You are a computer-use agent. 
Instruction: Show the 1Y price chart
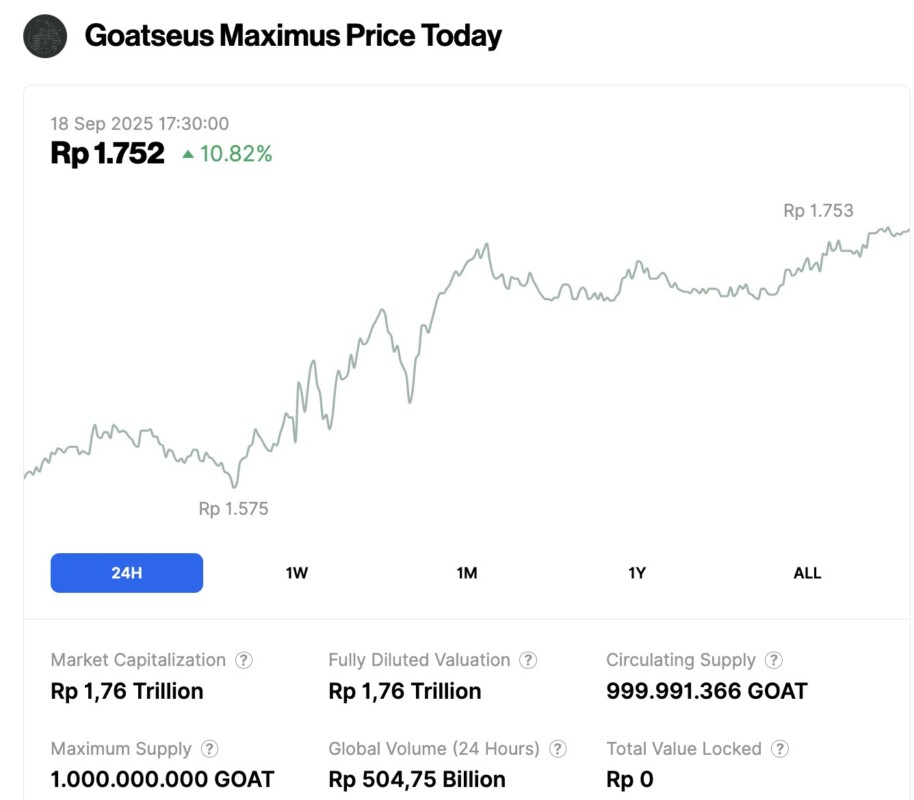[637, 573]
